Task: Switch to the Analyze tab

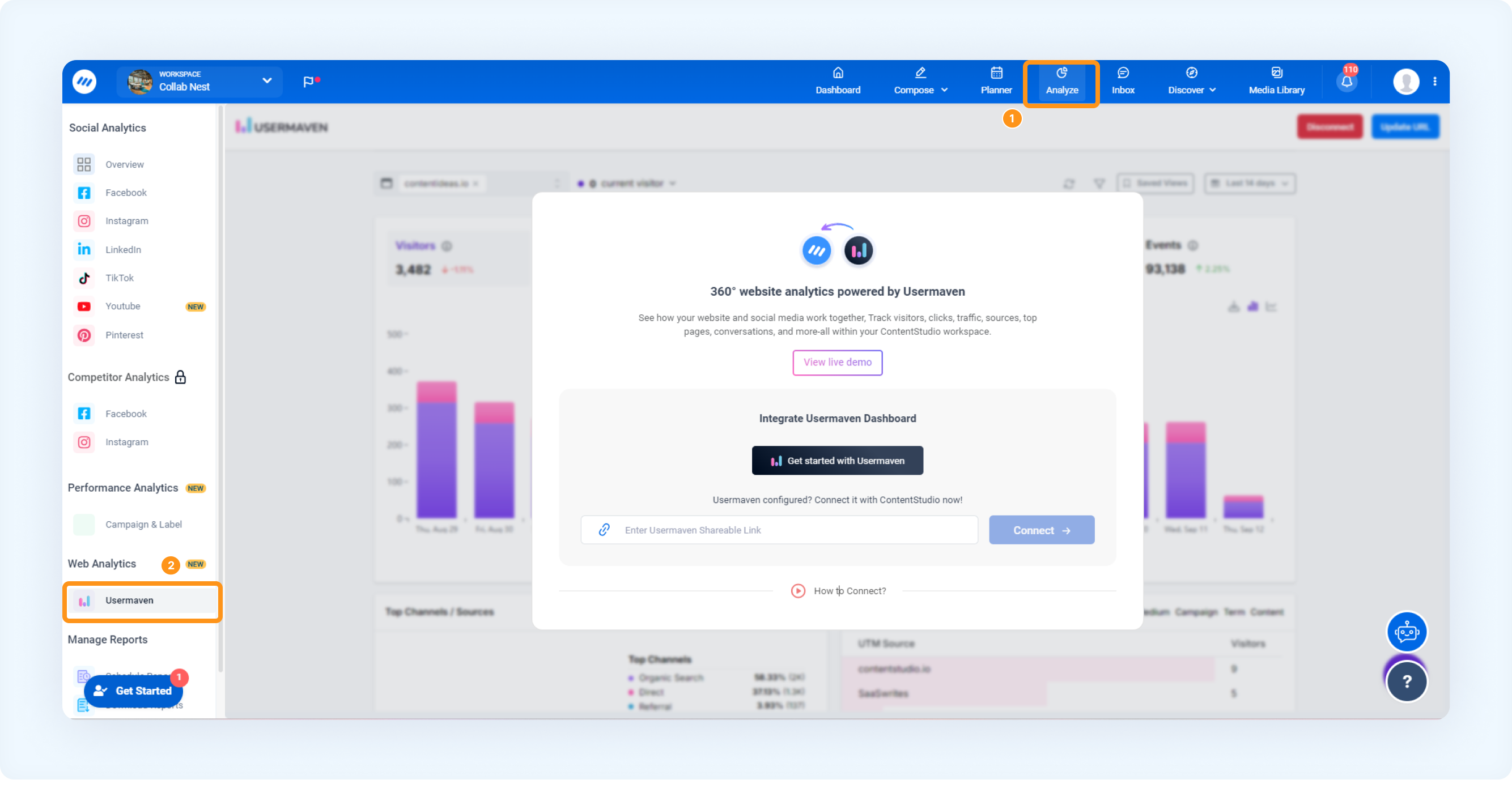Action: pos(1061,82)
